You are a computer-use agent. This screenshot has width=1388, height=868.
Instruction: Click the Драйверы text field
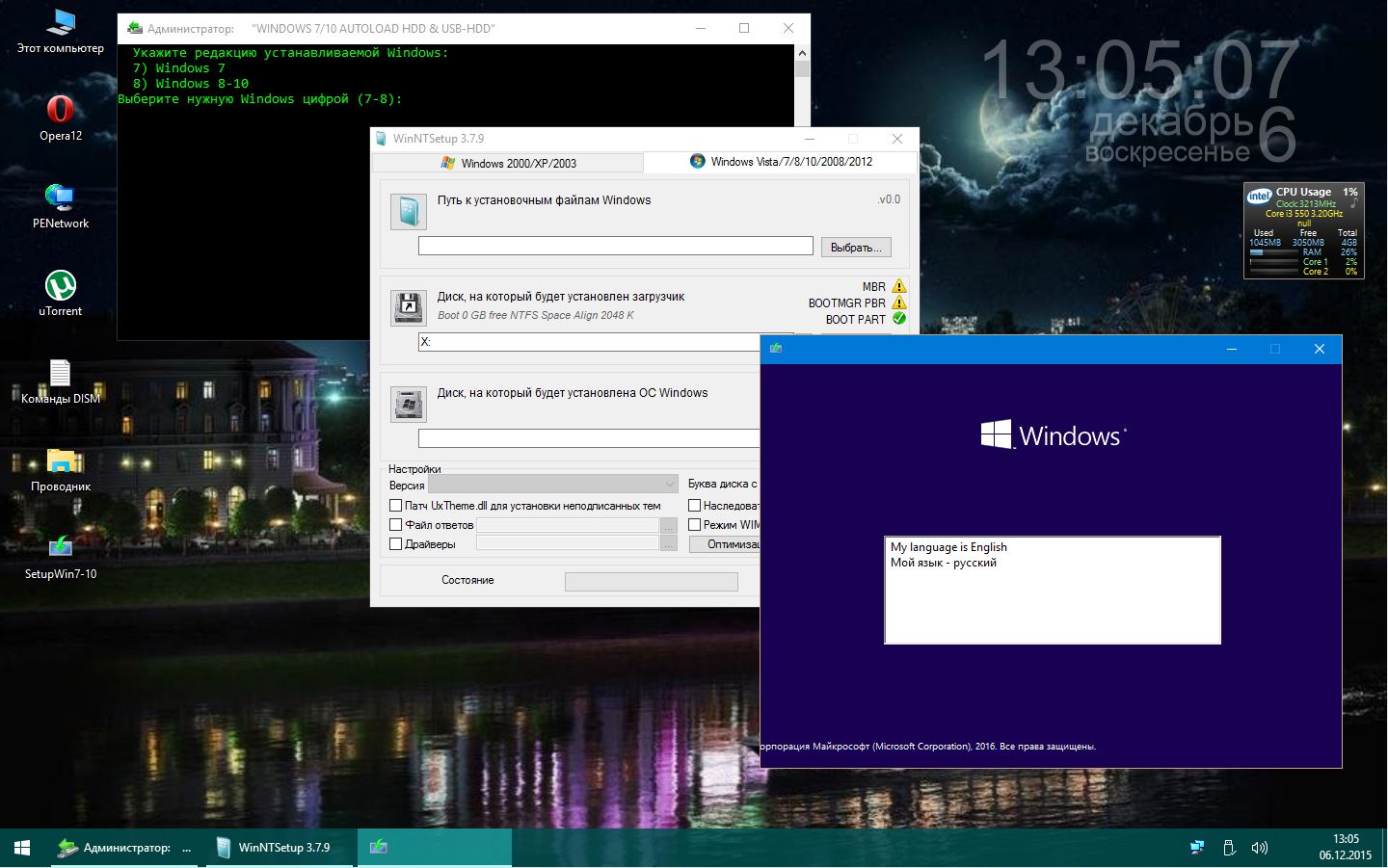coord(568,544)
